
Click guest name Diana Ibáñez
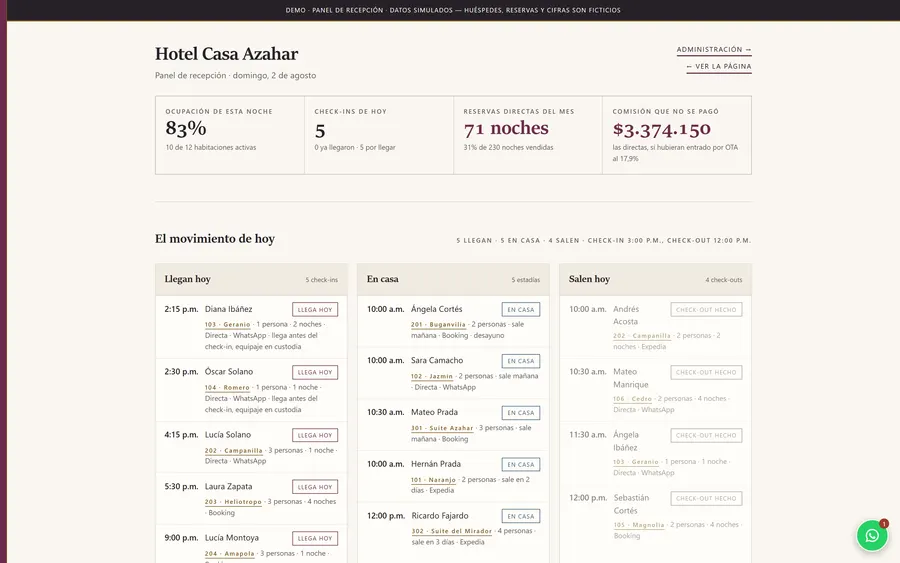228,309
